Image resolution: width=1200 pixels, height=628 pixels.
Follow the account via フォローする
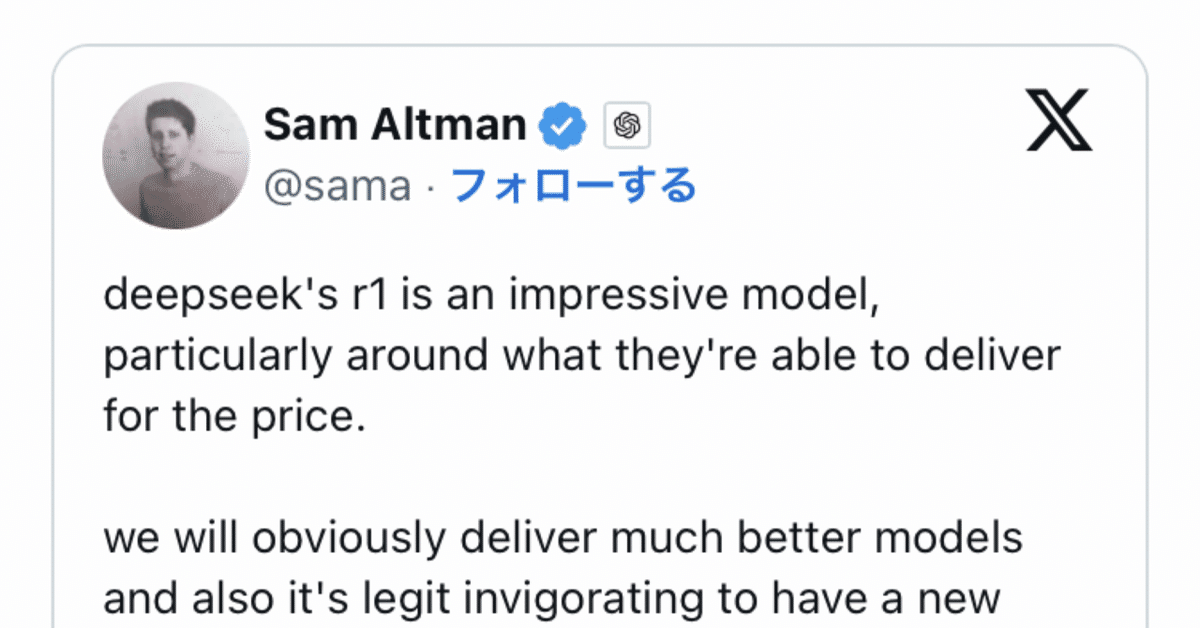tap(573, 185)
